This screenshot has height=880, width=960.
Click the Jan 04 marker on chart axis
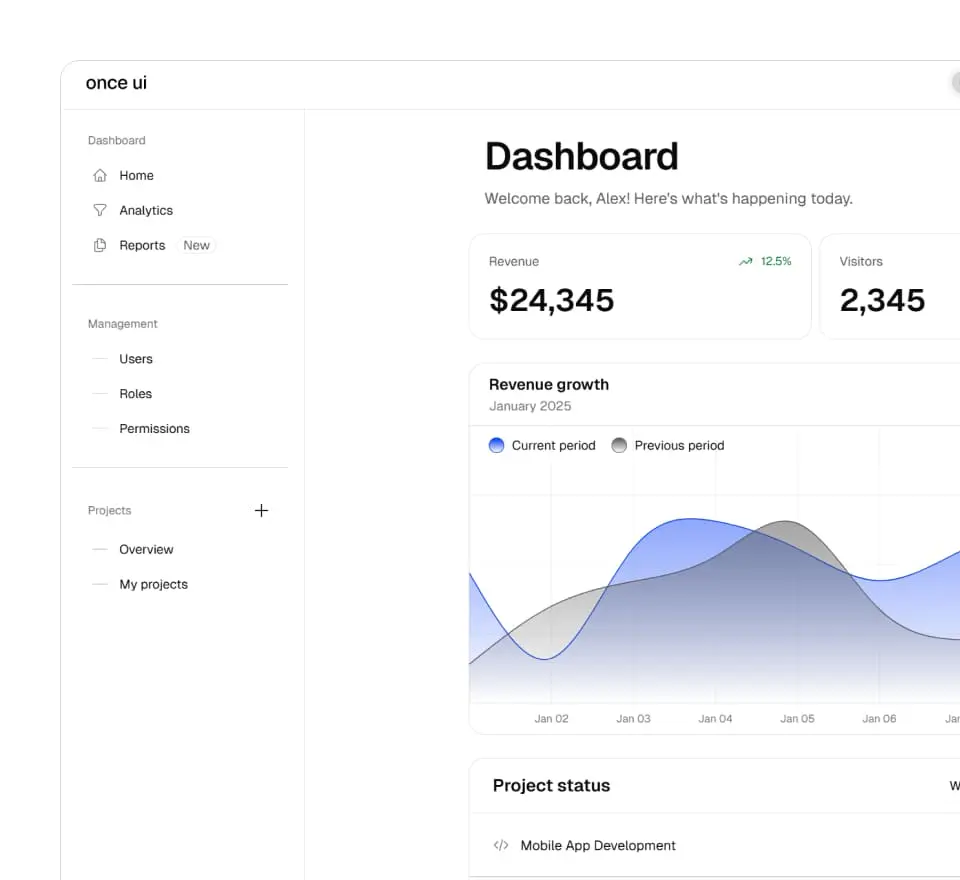point(715,719)
